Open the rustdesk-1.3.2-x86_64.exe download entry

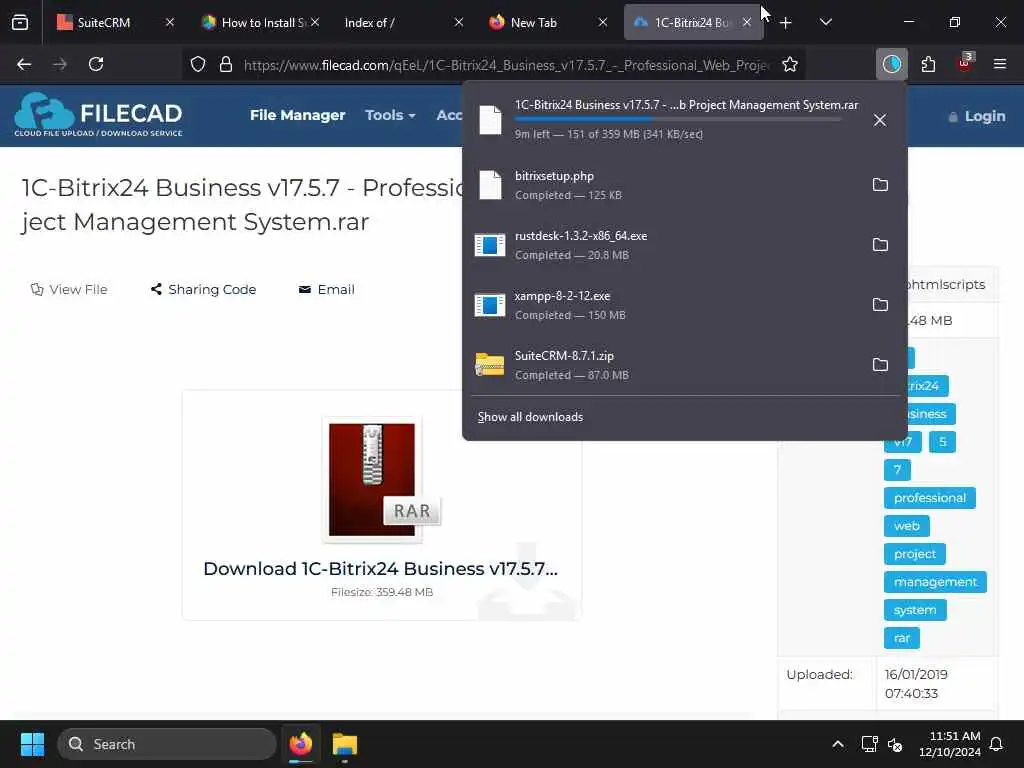(x=663, y=245)
